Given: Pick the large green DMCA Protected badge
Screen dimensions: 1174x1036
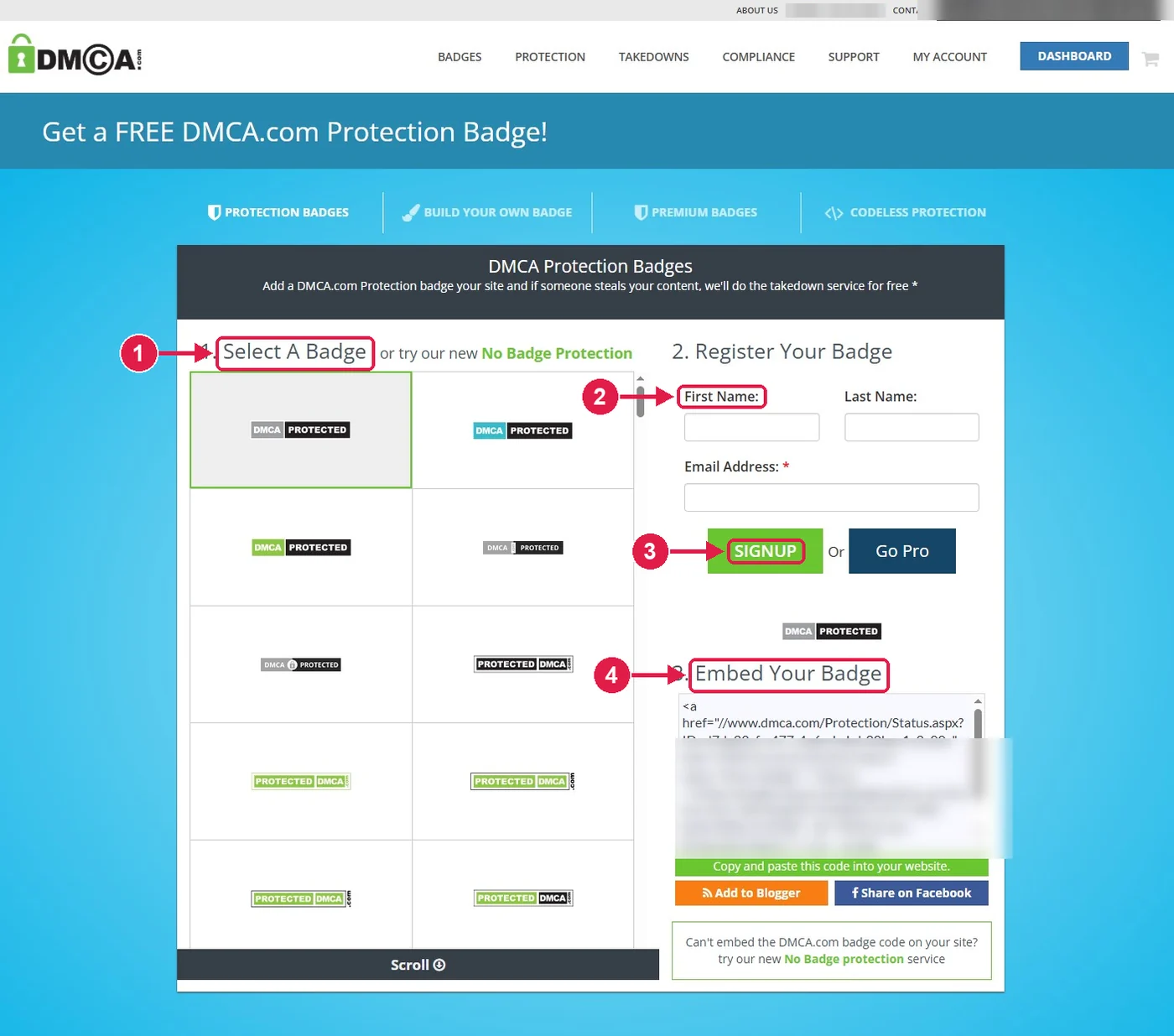Looking at the screenshot, I should pos(301,548).
